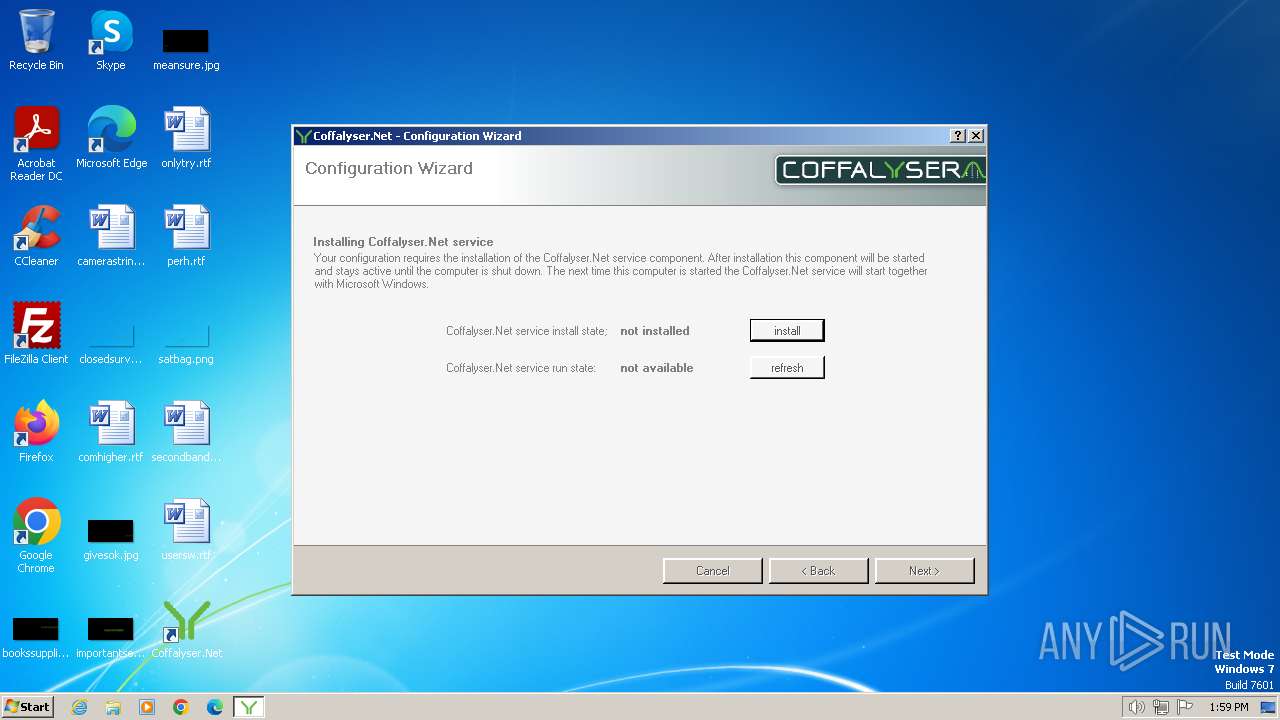Click the install button for the Coffalyser.Net service
Screen dimensions: 1280x720
(787, 330)
